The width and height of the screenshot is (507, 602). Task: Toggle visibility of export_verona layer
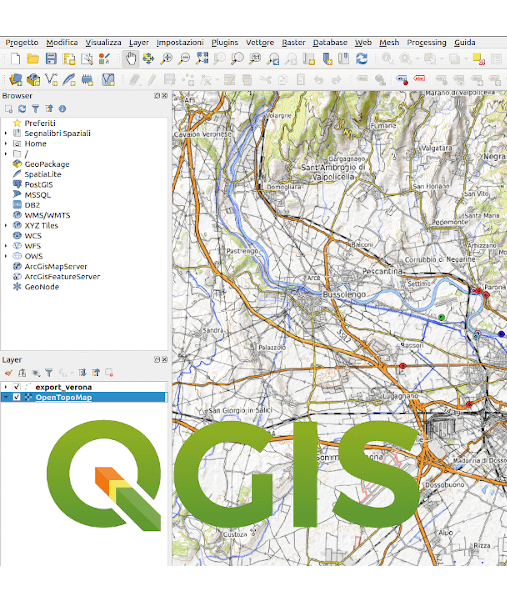coord(17,387)
